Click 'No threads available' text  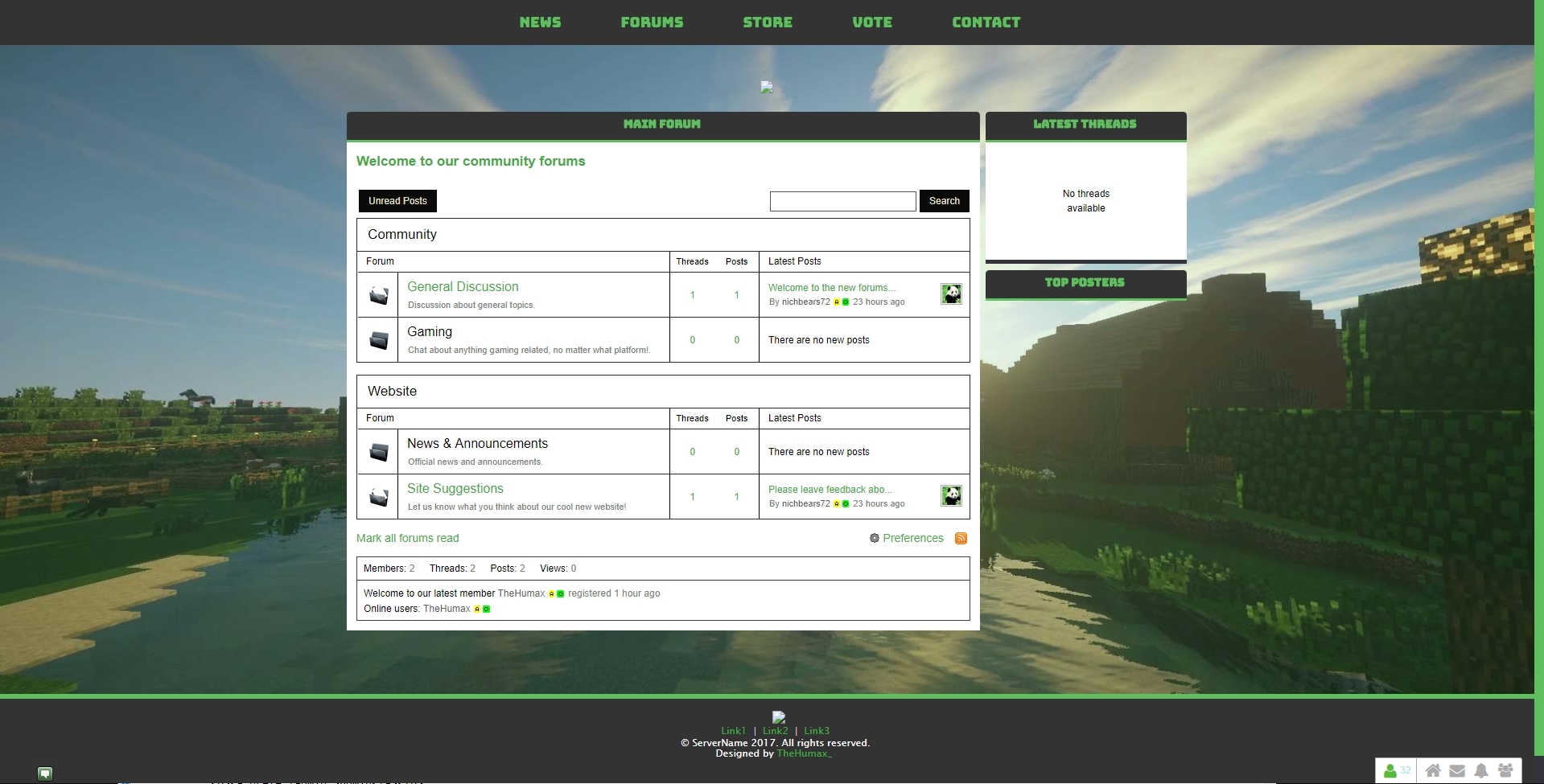[x=1086, y=201]
